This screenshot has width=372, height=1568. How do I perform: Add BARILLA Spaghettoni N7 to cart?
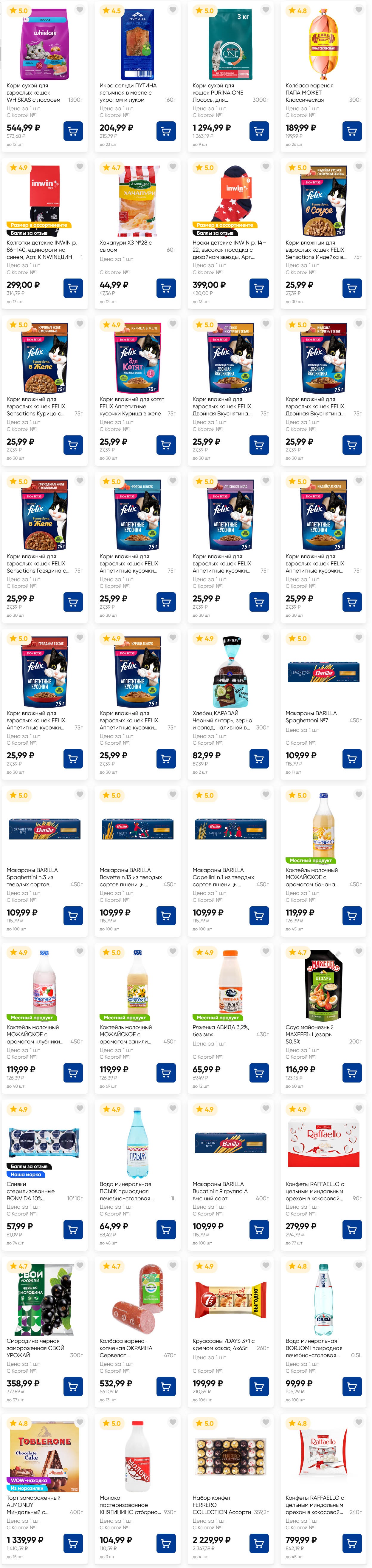point(352,758)
